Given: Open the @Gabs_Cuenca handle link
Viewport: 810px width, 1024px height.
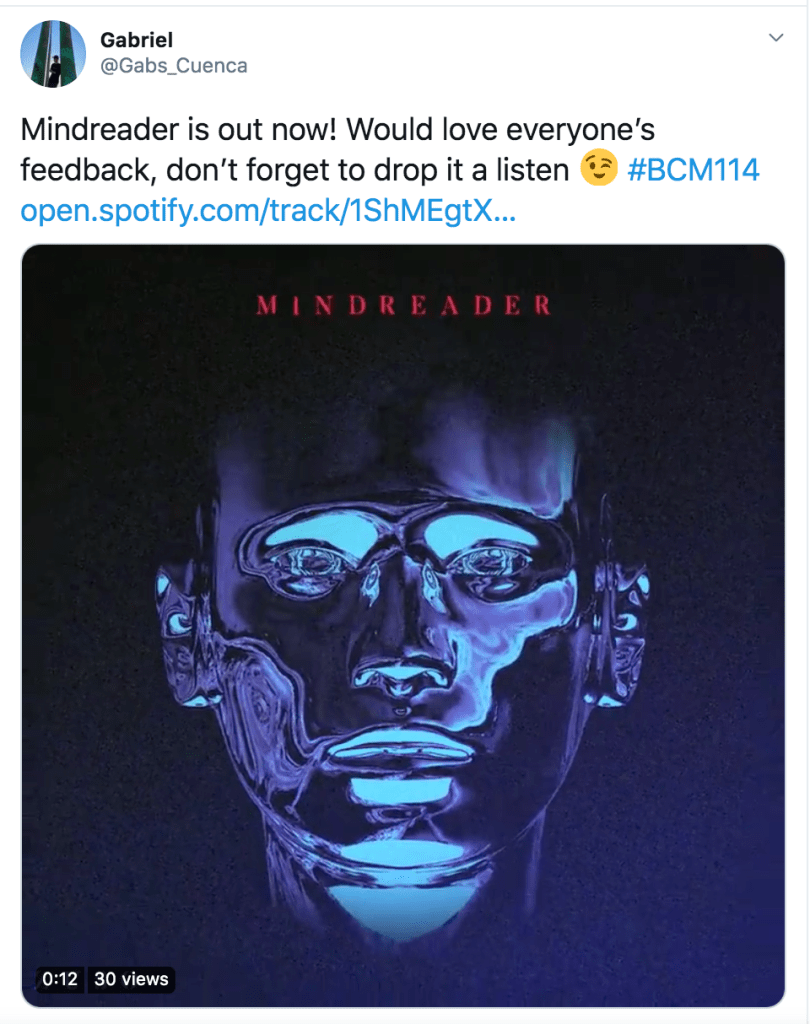Looking at the screenshot, I should (x=174, y=66).
